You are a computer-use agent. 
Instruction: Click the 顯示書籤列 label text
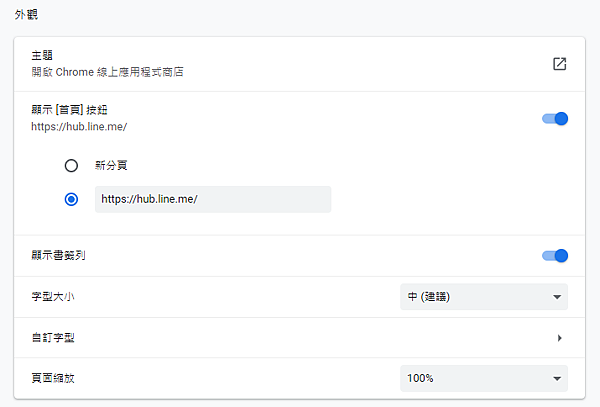click(x=58, y=256)
